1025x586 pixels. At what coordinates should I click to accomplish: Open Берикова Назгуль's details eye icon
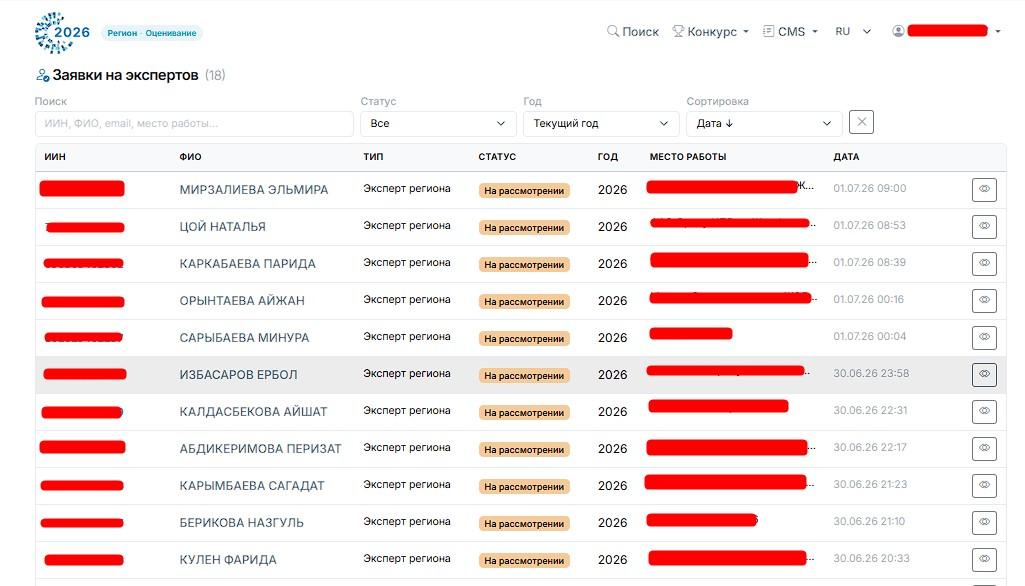pyautogui.click(x=984, y=523)
